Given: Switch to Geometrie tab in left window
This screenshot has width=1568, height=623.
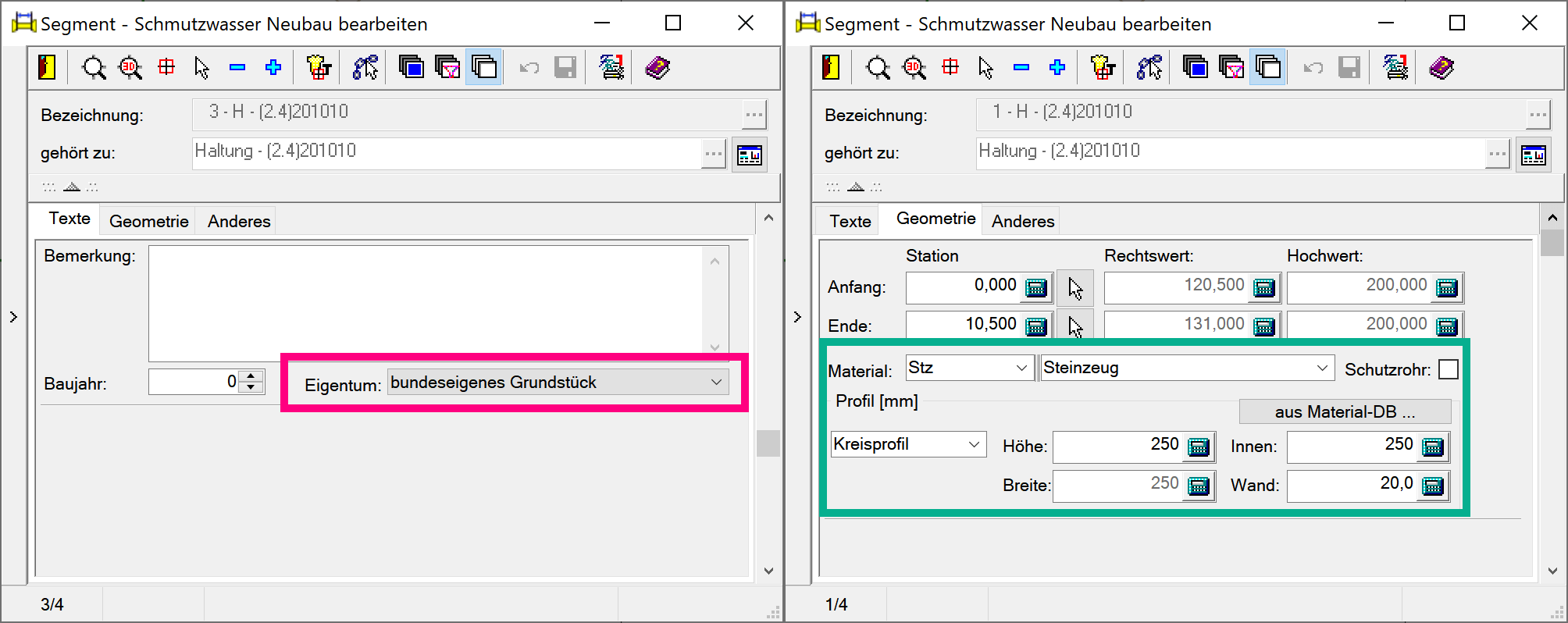Looking at the screenshot, I should pos(148,221).
